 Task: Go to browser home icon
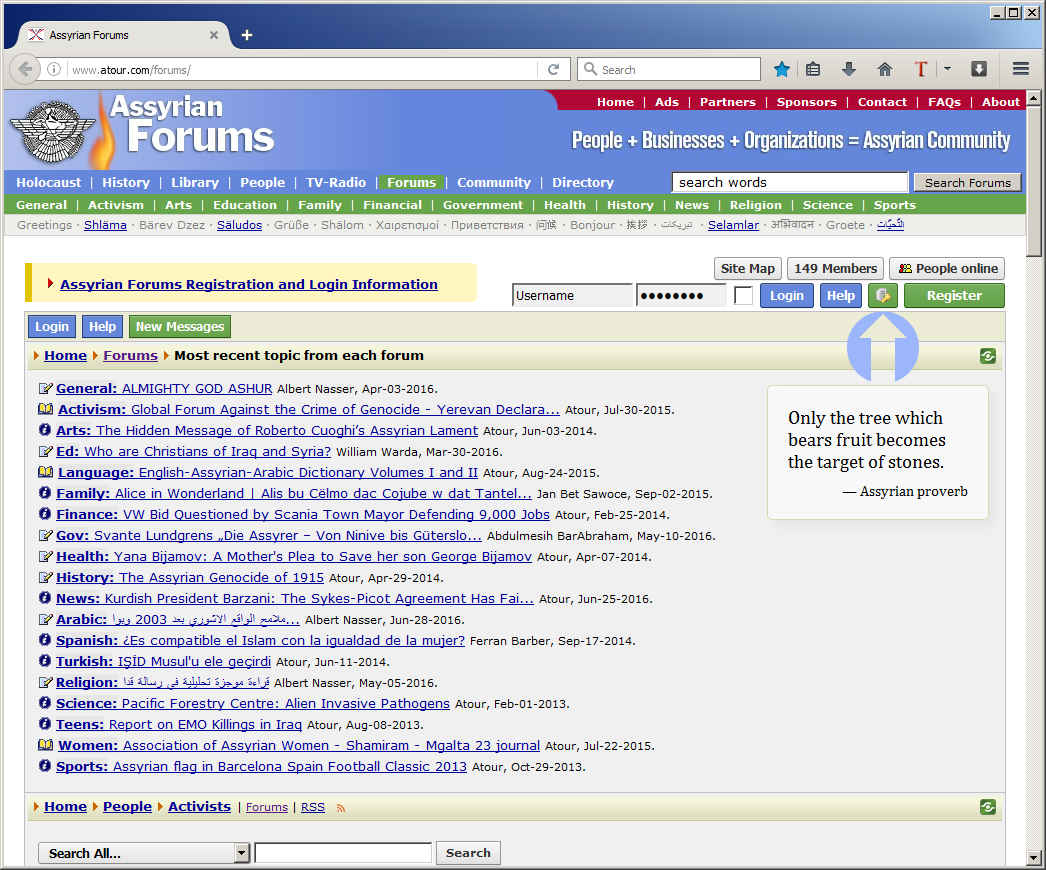pyautogui.click(x=885, y=69)
